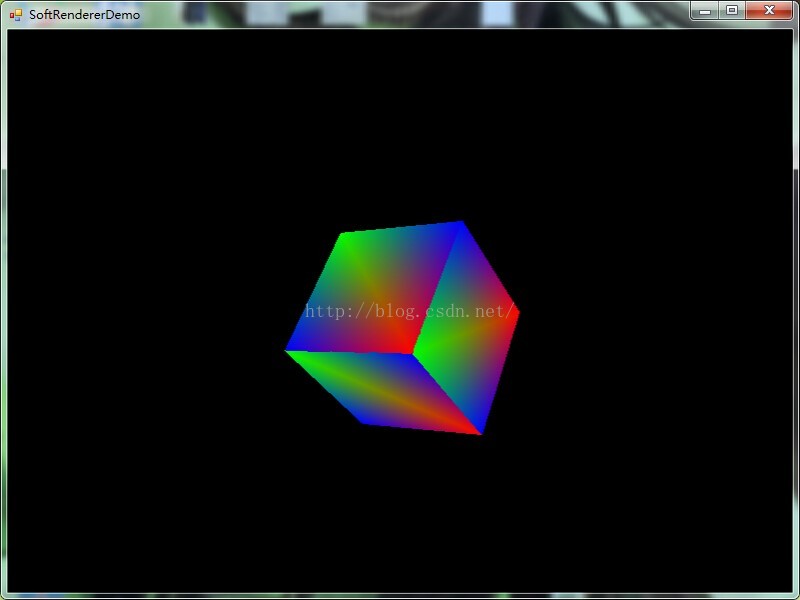This screenshot has height=600, width=800.
Task: Click the edge dividing upper-left and right faces
Action: pyautogui.click(x=437, y=287)
